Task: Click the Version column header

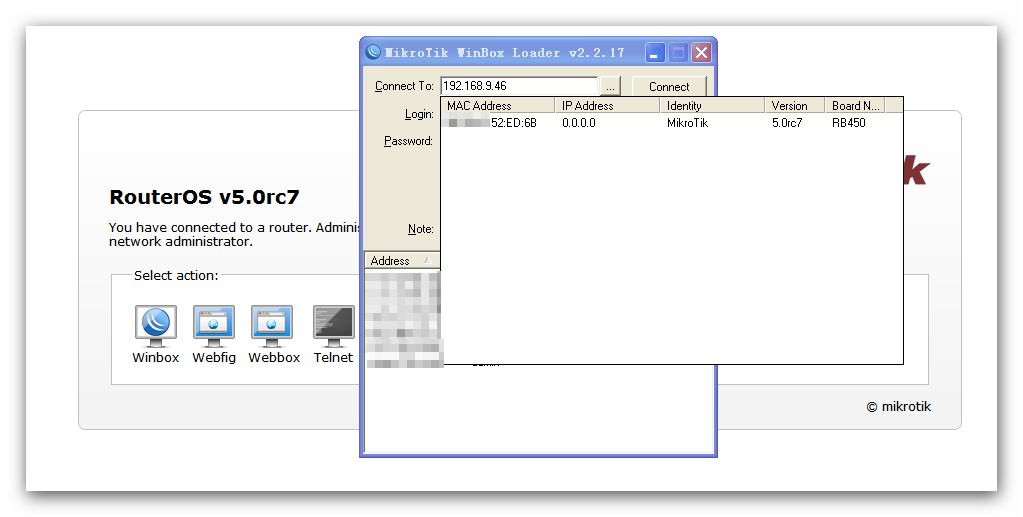Action: pyautogui.click(x=795, y=106)
